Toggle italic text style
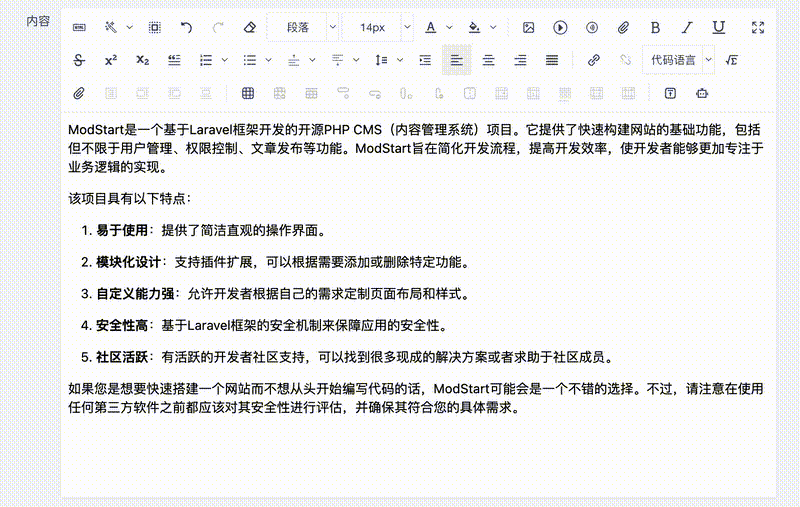800x507 pixels. click(x=687, y=27)
